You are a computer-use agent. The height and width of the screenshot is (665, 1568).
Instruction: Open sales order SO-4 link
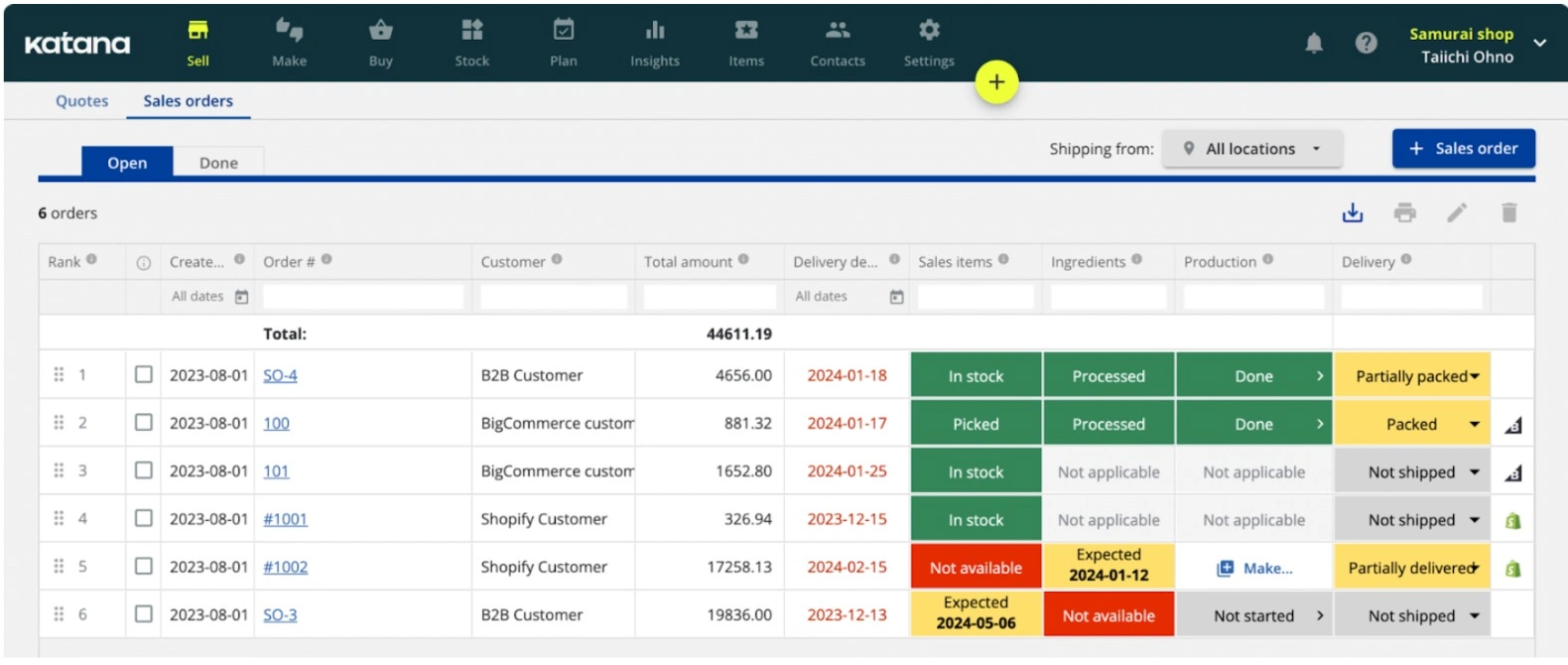click(280, 375)
